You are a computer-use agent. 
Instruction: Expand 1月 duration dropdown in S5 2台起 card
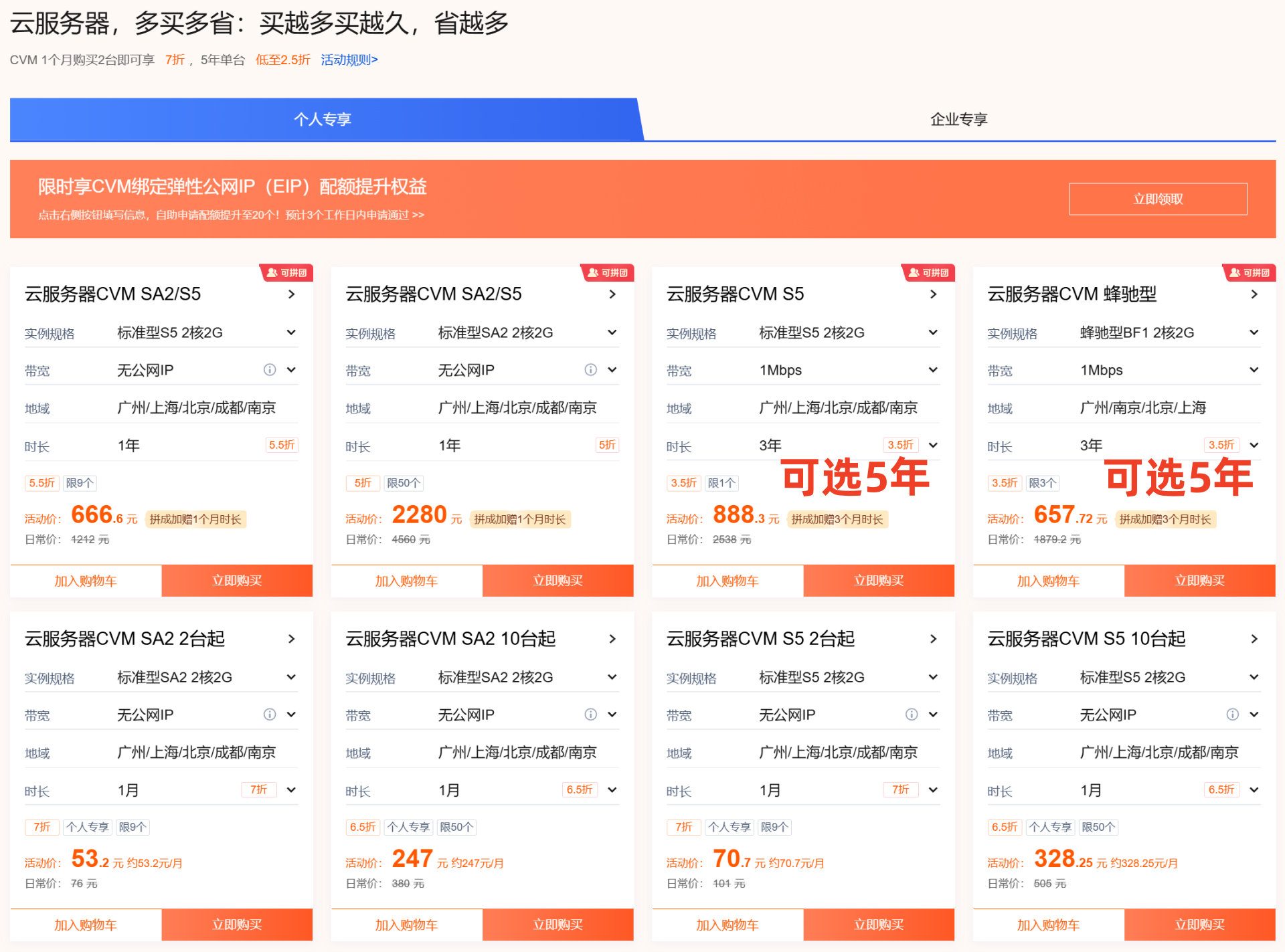pyautogui.click(x=933, y=789)
